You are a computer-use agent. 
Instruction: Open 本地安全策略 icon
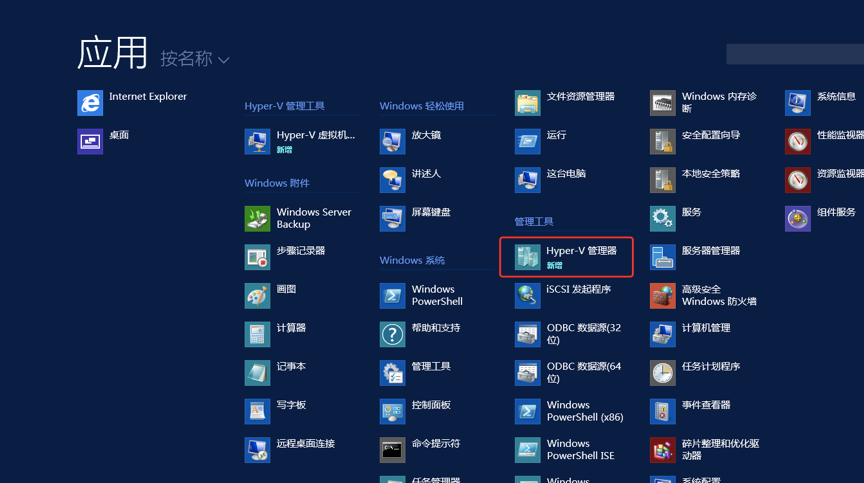pos(662,180)
